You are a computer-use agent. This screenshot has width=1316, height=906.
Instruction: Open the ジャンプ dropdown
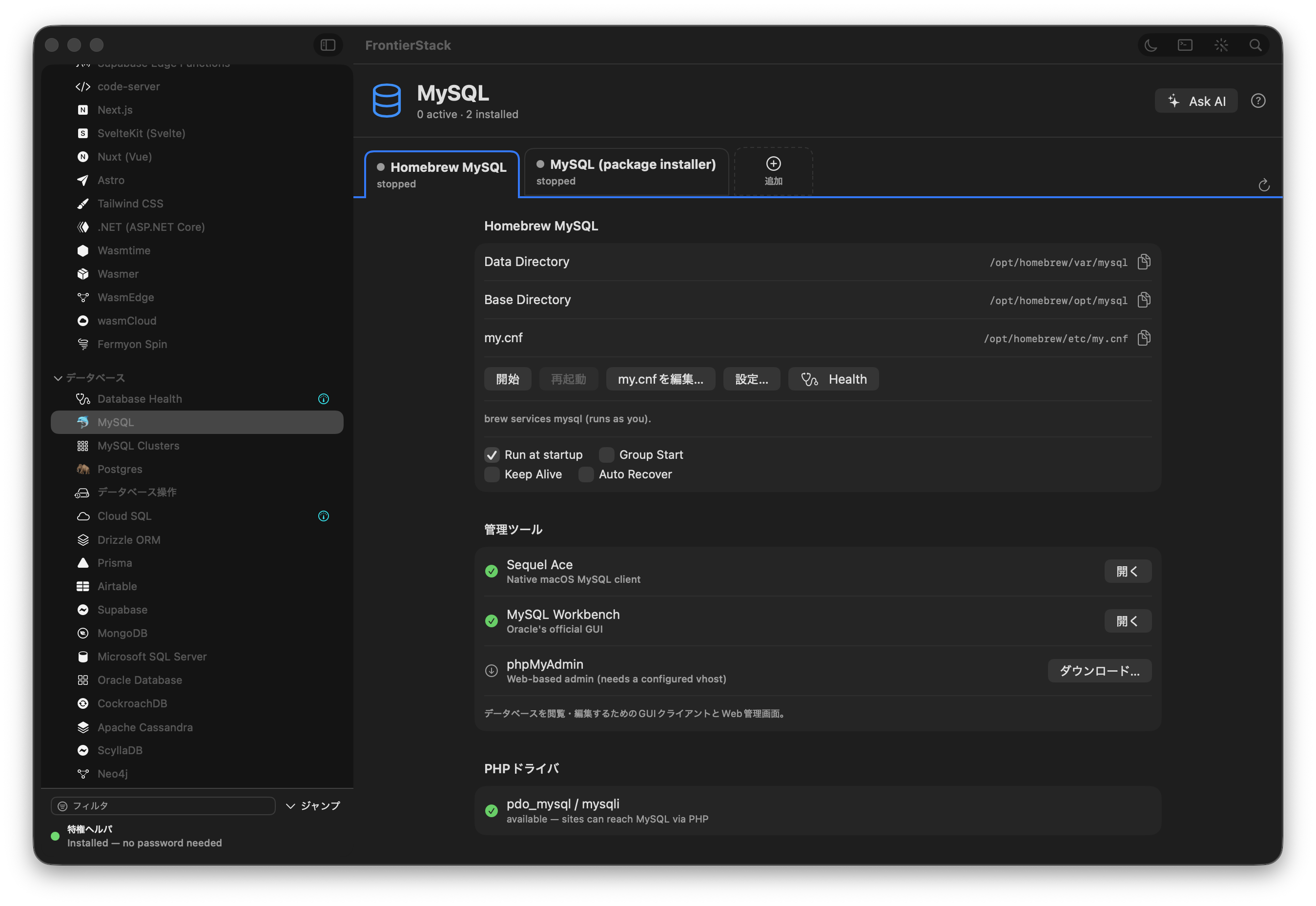[x=313, y=805]
